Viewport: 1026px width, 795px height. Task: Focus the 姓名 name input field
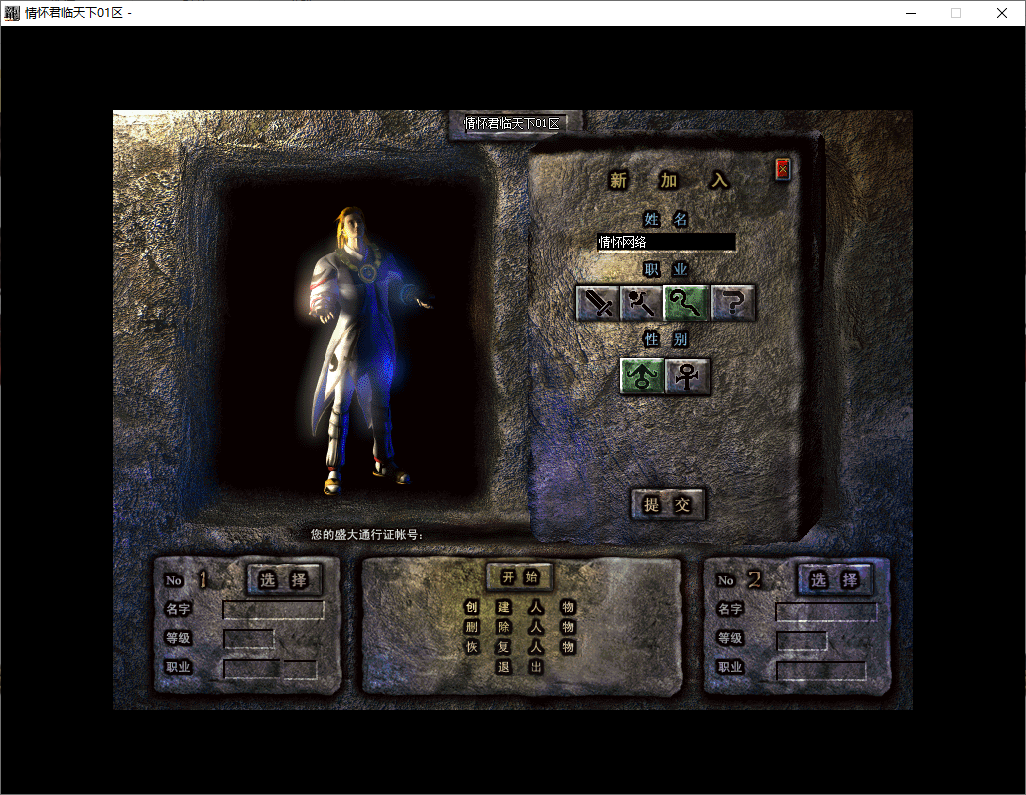click(666, 242)
